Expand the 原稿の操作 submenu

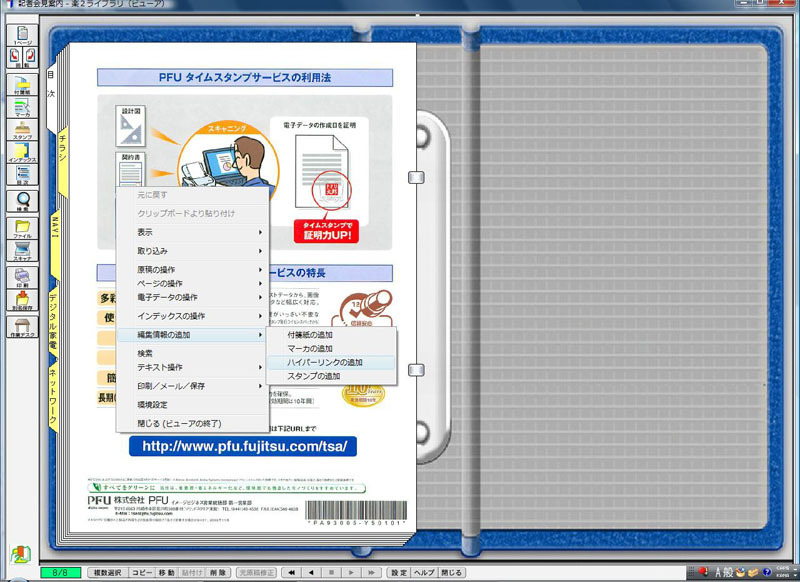click(x=193, y=269)
